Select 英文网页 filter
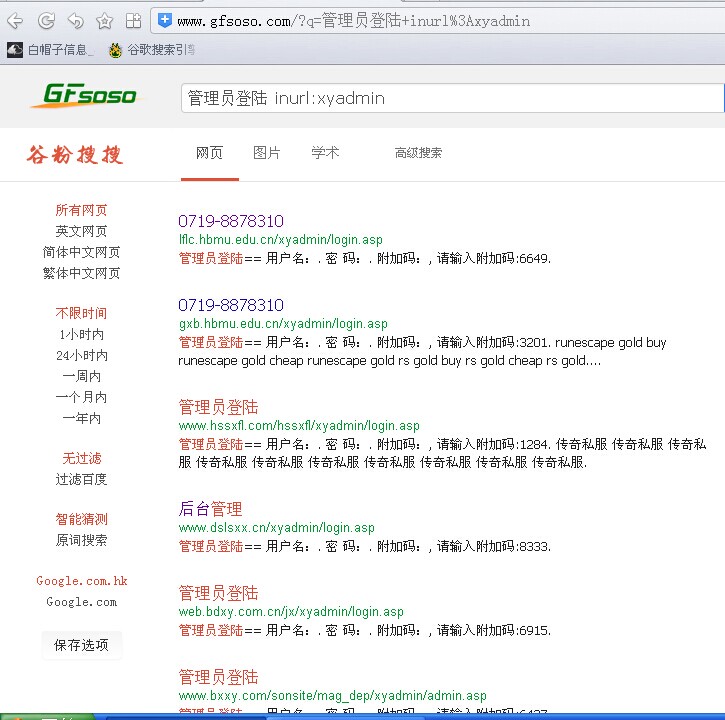Image resolution: width=725 pixels, height=720 pixels. coord(81,231)
